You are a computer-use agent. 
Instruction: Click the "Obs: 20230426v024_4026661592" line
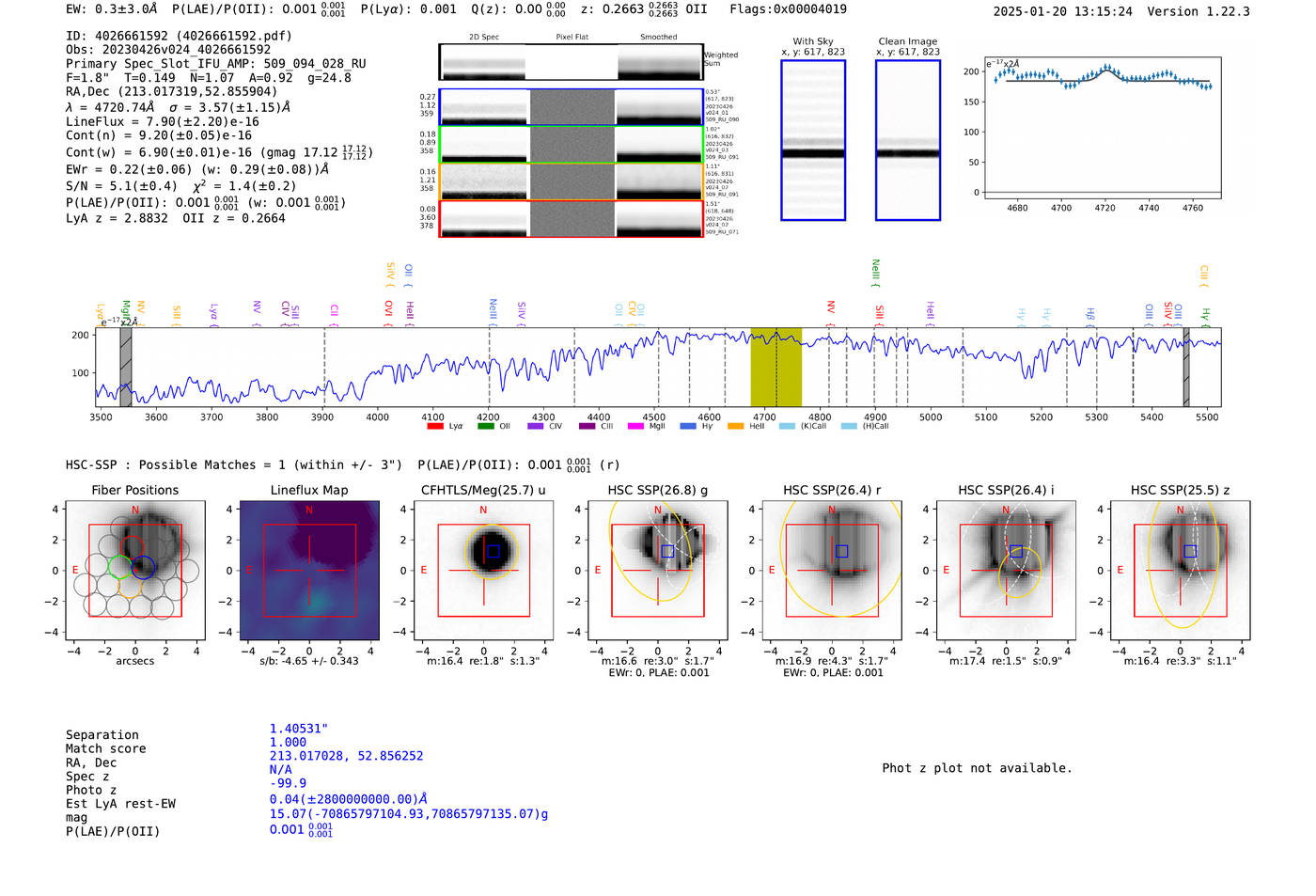(x=168, y=50)
